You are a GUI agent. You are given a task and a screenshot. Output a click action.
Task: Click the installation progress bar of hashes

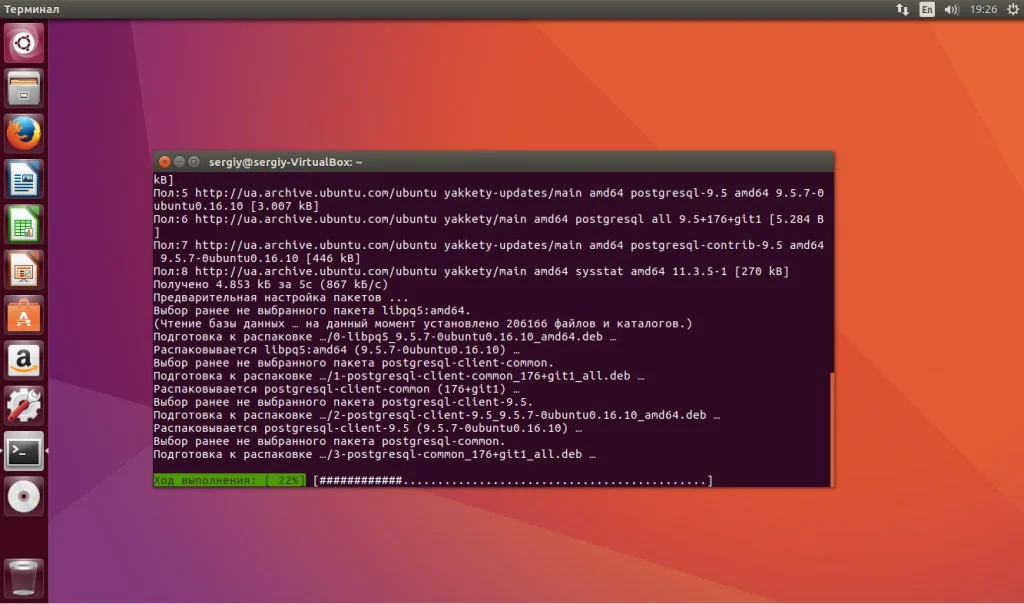(x=513, y=481)
